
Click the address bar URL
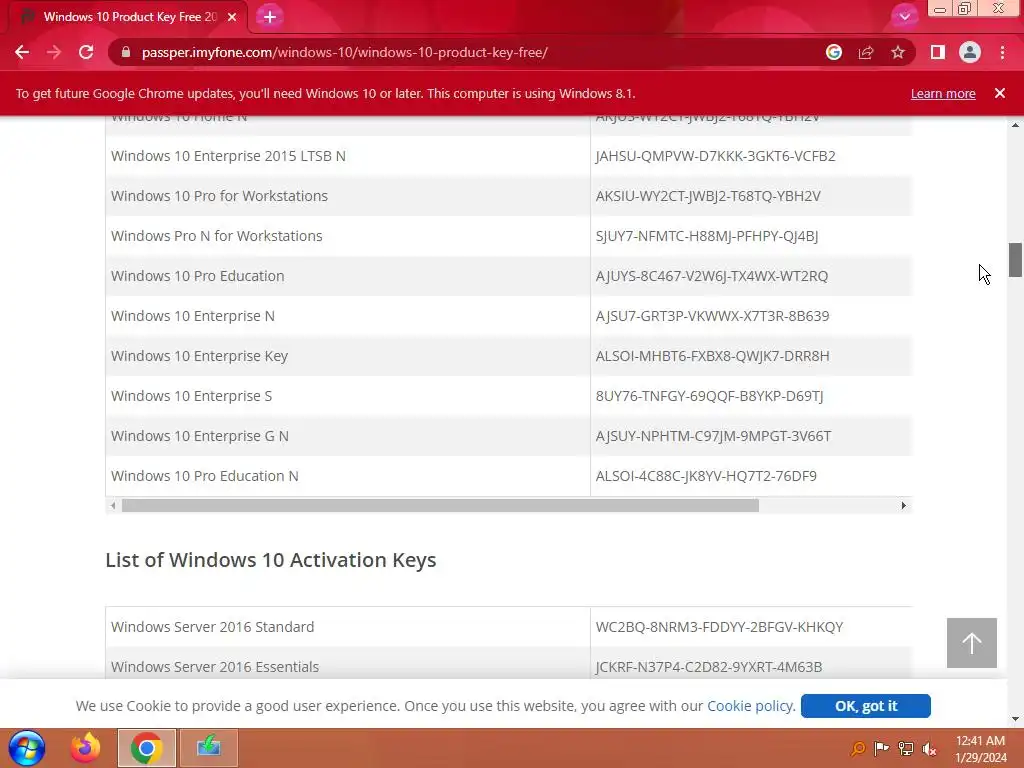(344, 52)
